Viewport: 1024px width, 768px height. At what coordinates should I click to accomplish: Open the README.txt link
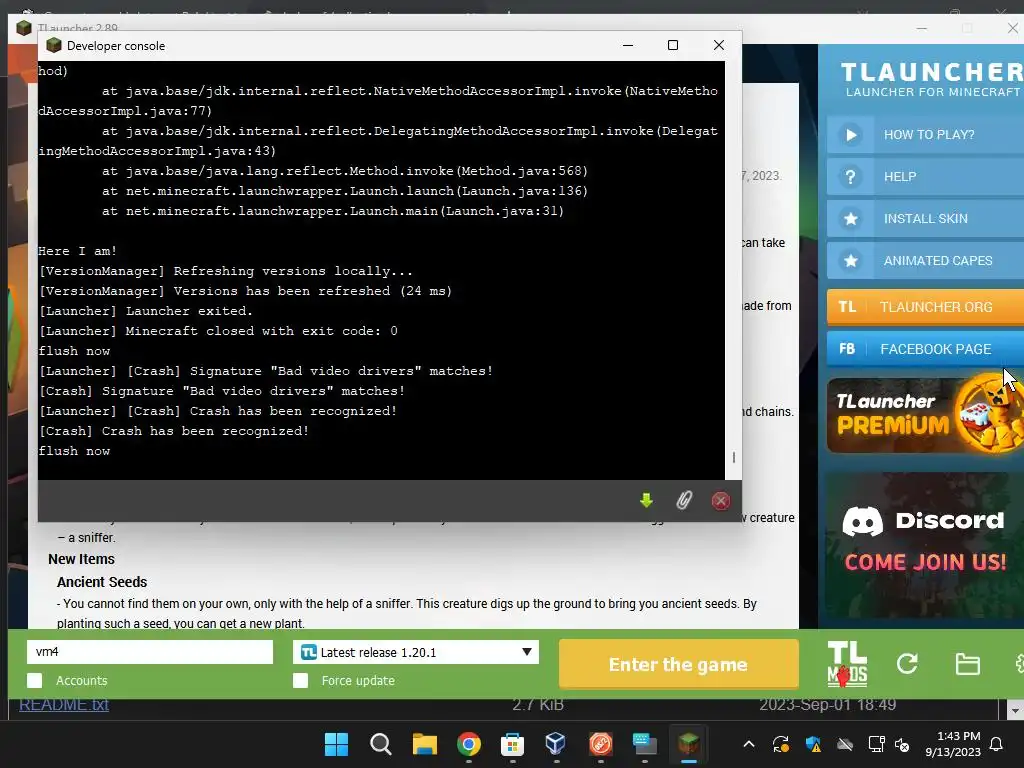(x=64, y=705)
